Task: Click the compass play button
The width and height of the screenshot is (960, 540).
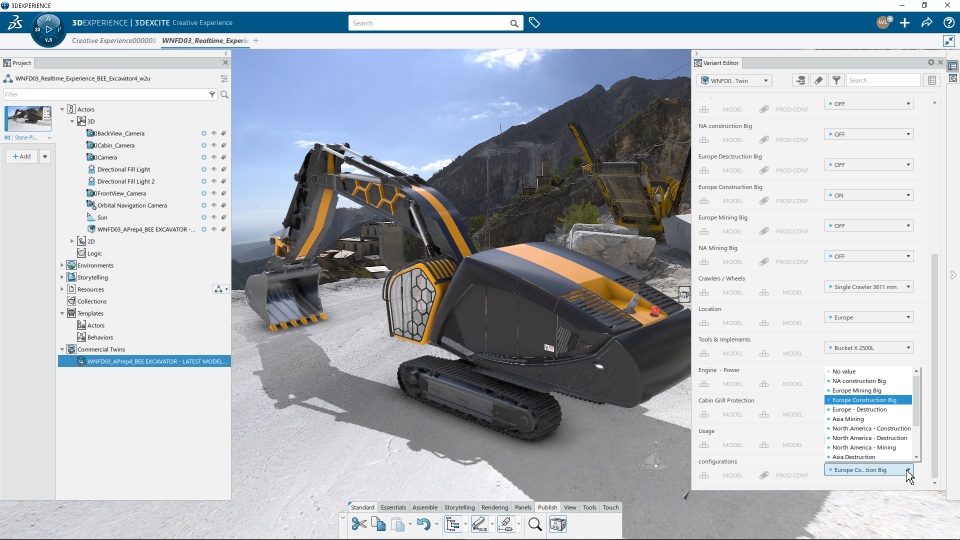Action: tap(49, 29)
